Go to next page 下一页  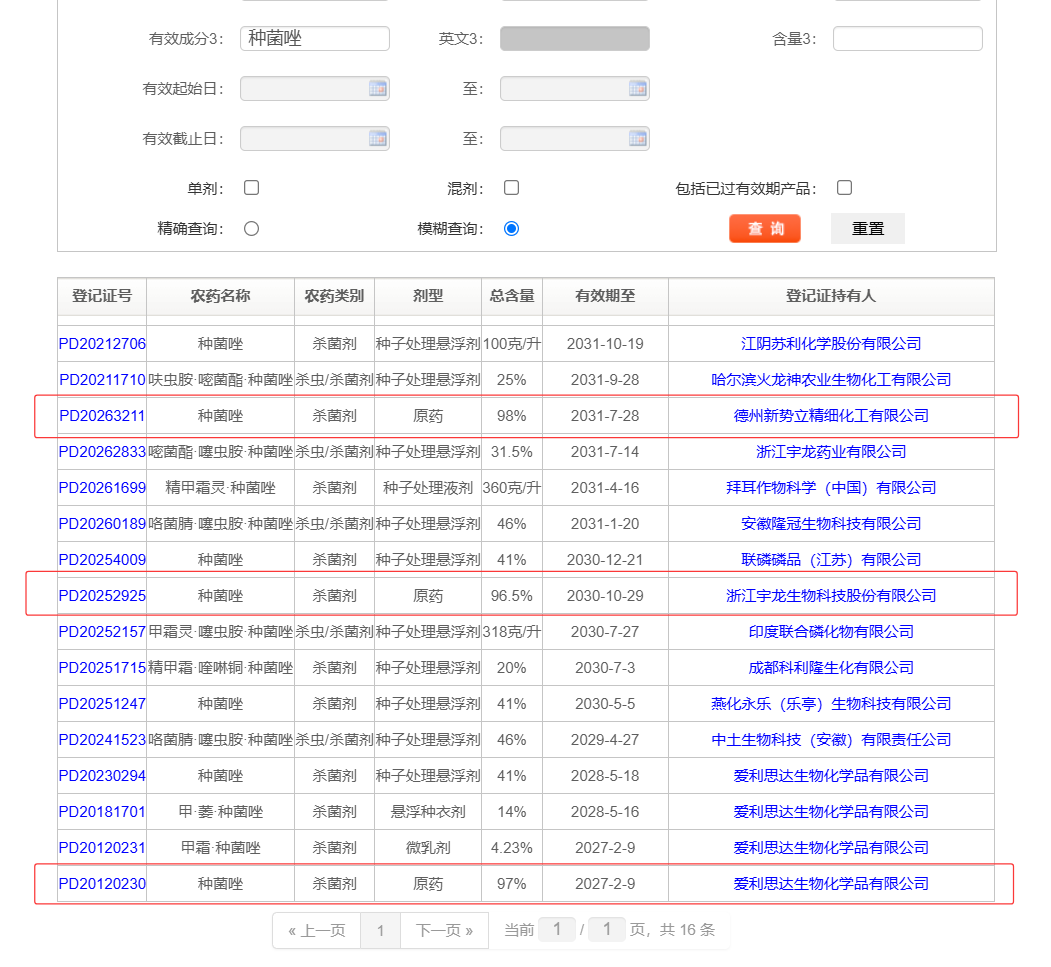[444, 931]
